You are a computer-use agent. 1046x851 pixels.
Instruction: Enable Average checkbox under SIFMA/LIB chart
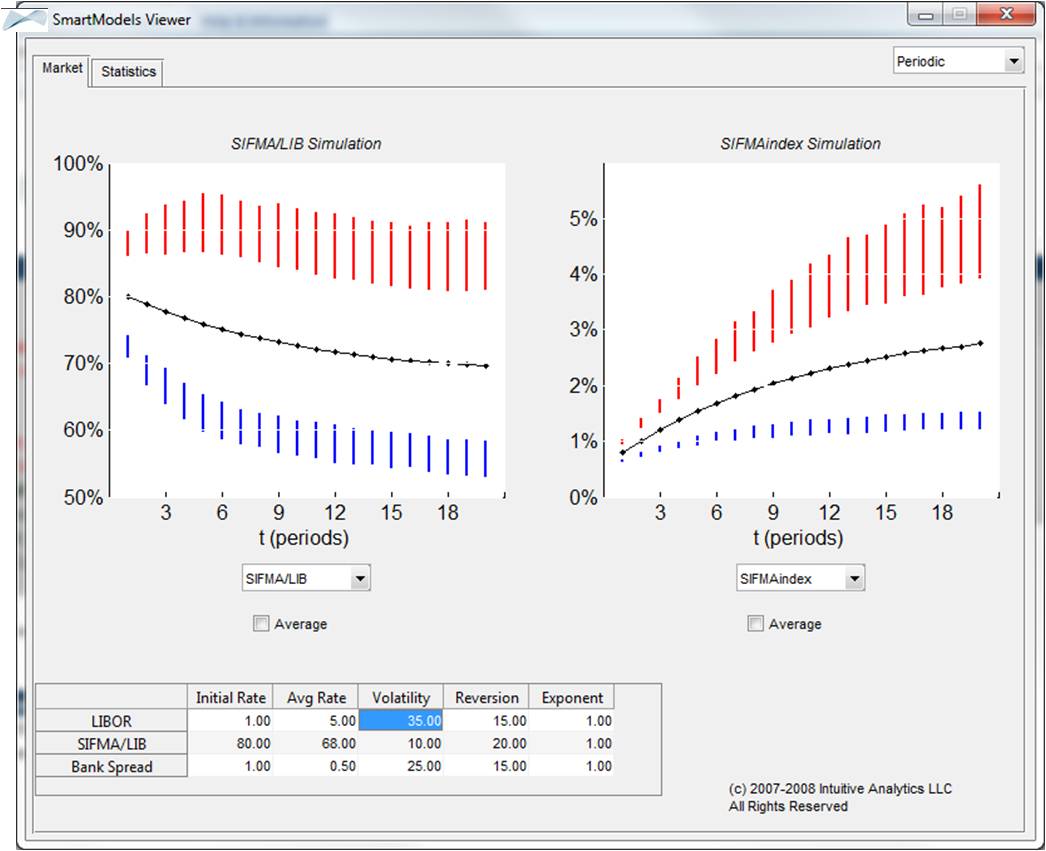click(x=262, y=624)
